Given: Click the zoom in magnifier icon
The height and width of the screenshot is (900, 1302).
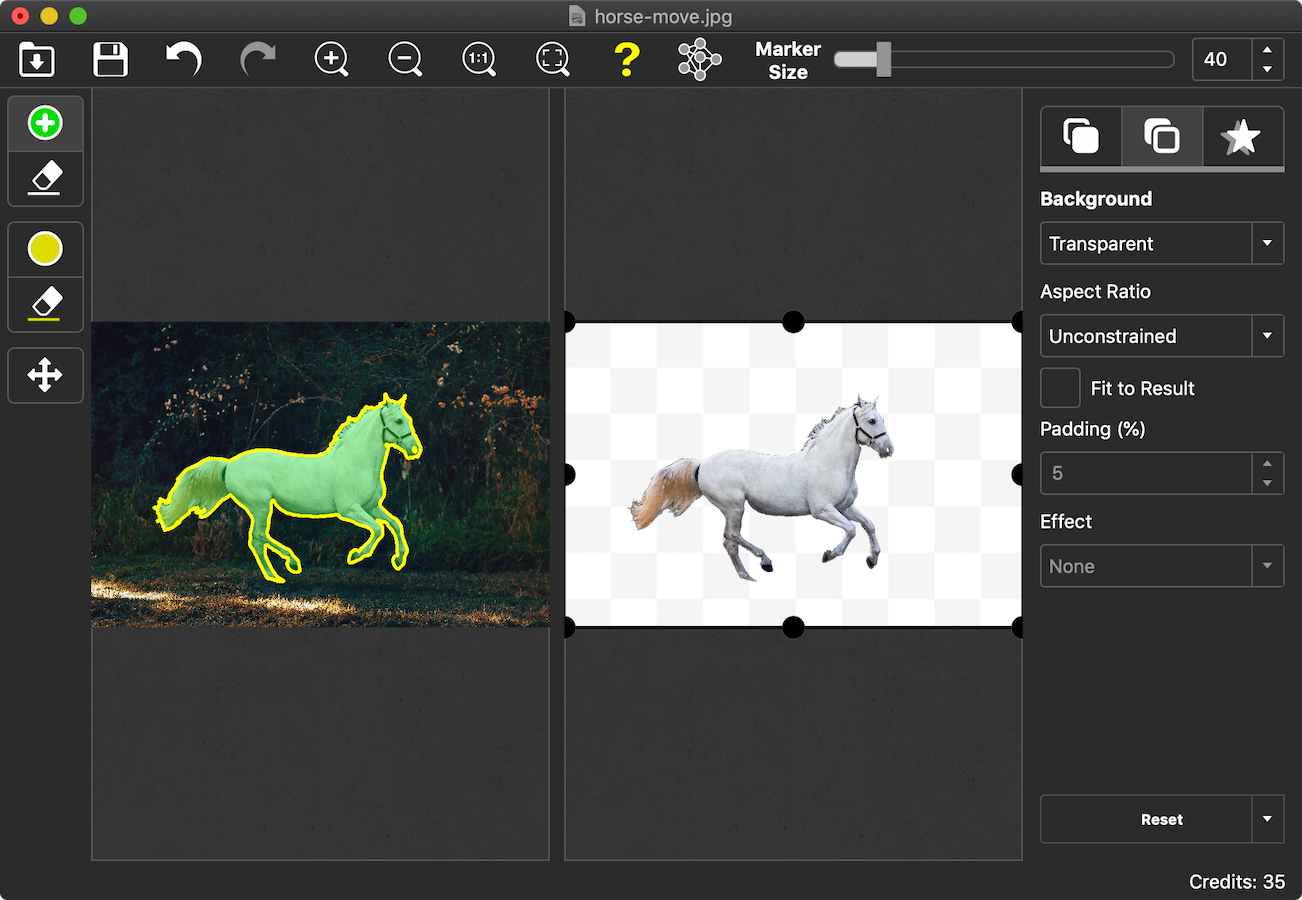Looking at the screenshot, I should [x=331, y=60].
